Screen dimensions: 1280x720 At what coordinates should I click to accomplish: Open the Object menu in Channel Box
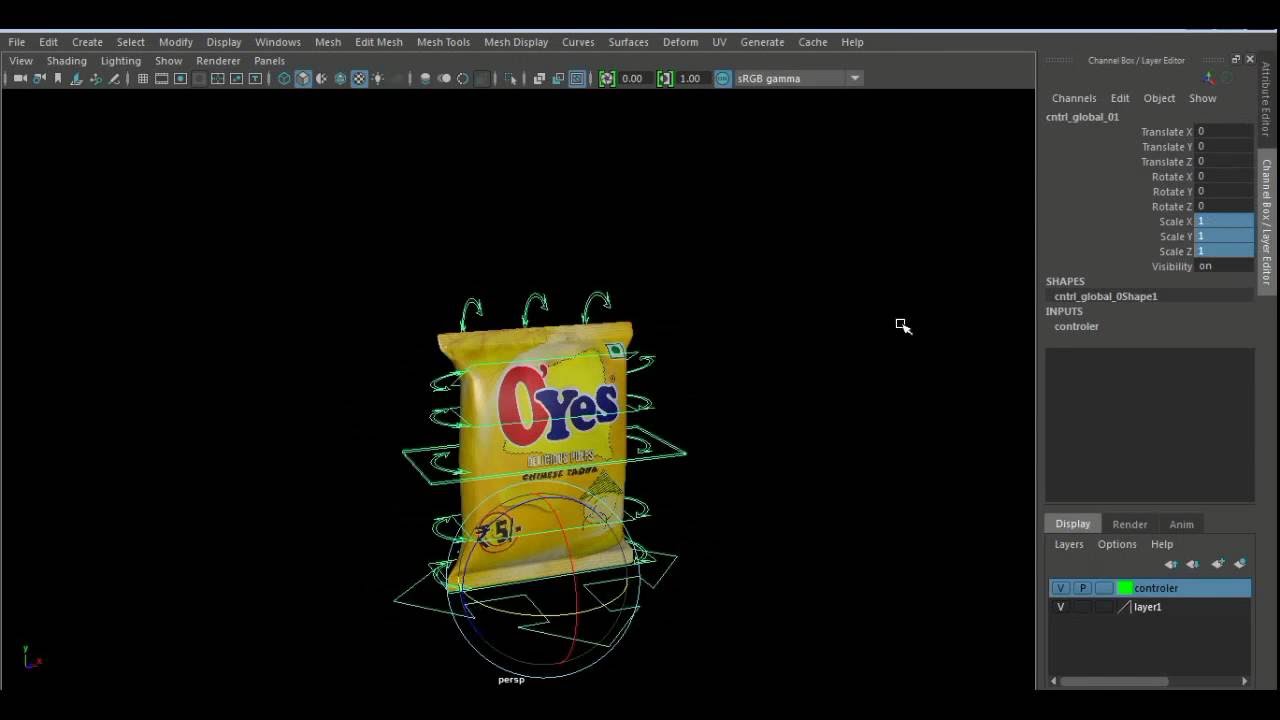click(x=1159, y=98)
